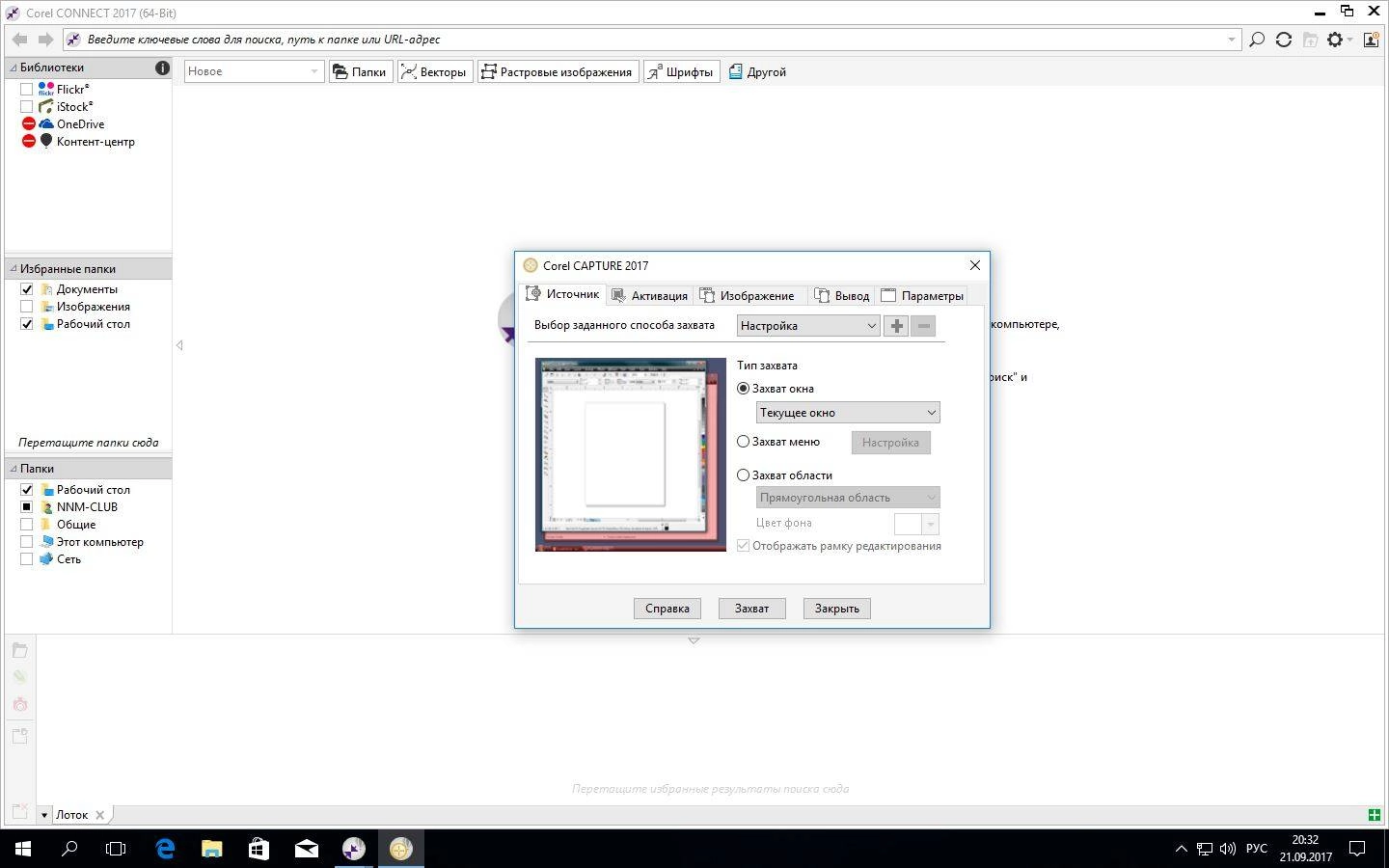Check the Изображения favorite folder
The height and width of the screenshot is (868, 1389).
coord(27,307)
